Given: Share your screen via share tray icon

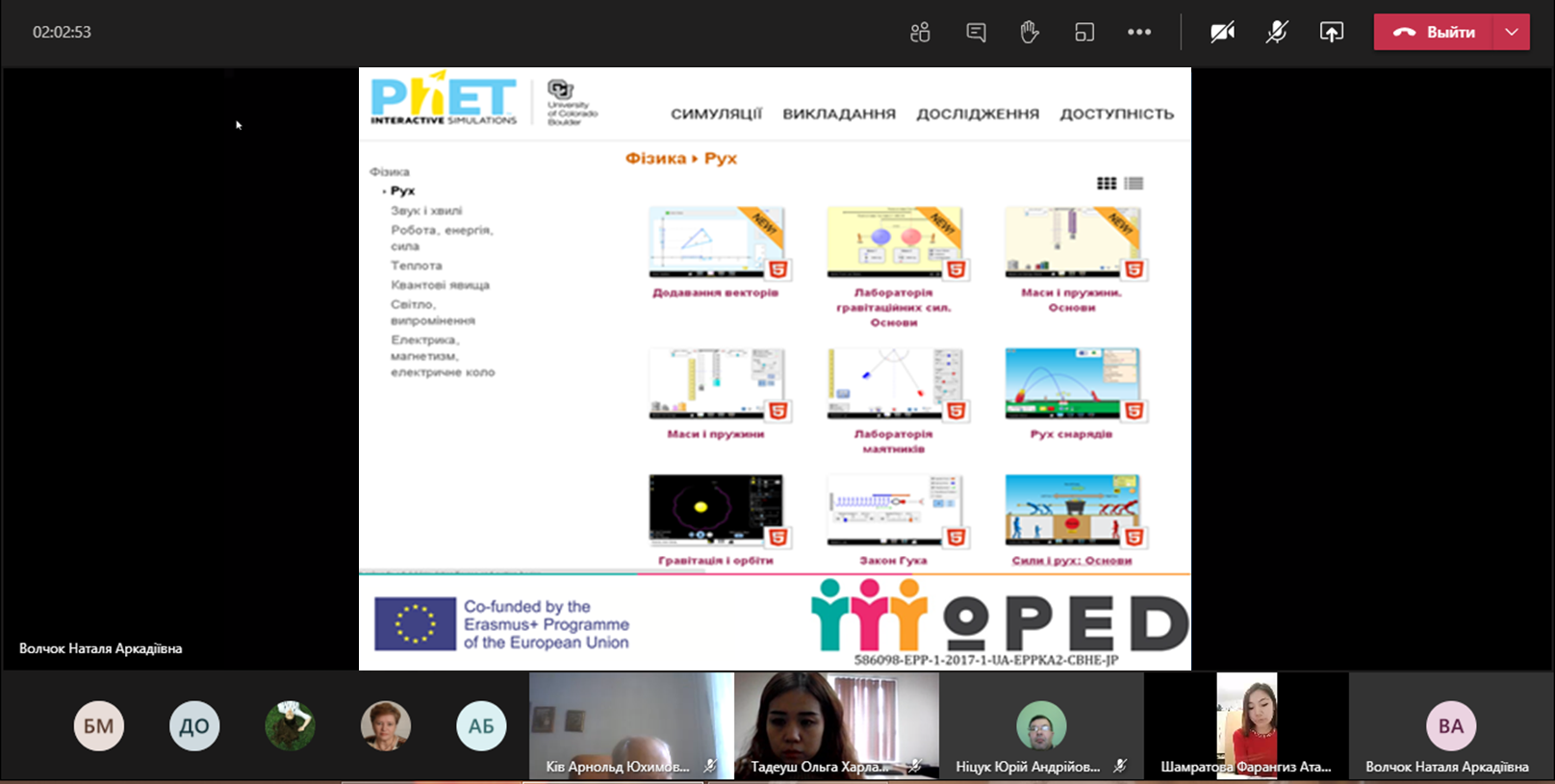Looking at the screenshot, I should [x=1332, y=32].
